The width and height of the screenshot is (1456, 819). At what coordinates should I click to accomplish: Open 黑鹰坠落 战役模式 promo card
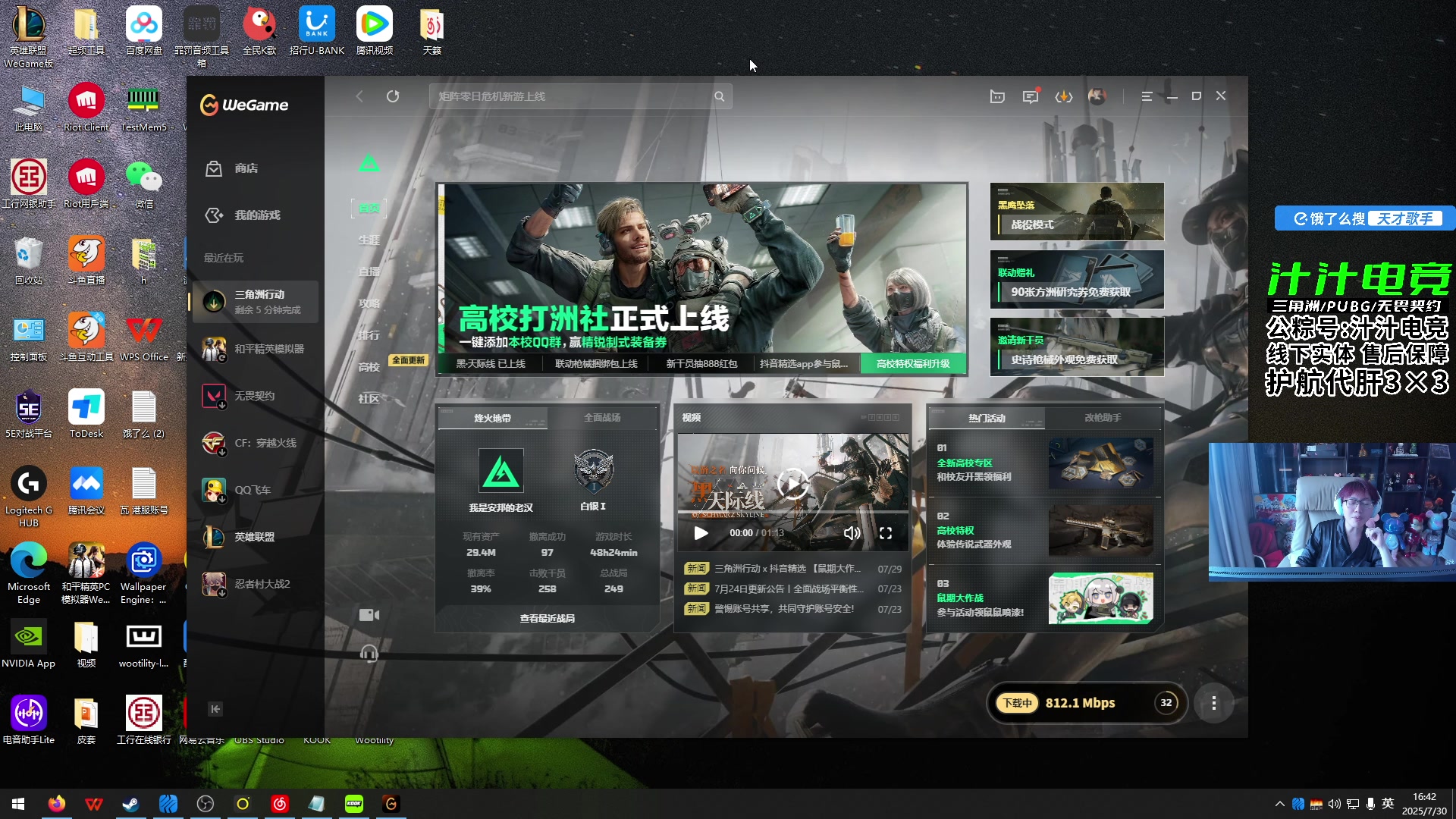point(1077,212)
